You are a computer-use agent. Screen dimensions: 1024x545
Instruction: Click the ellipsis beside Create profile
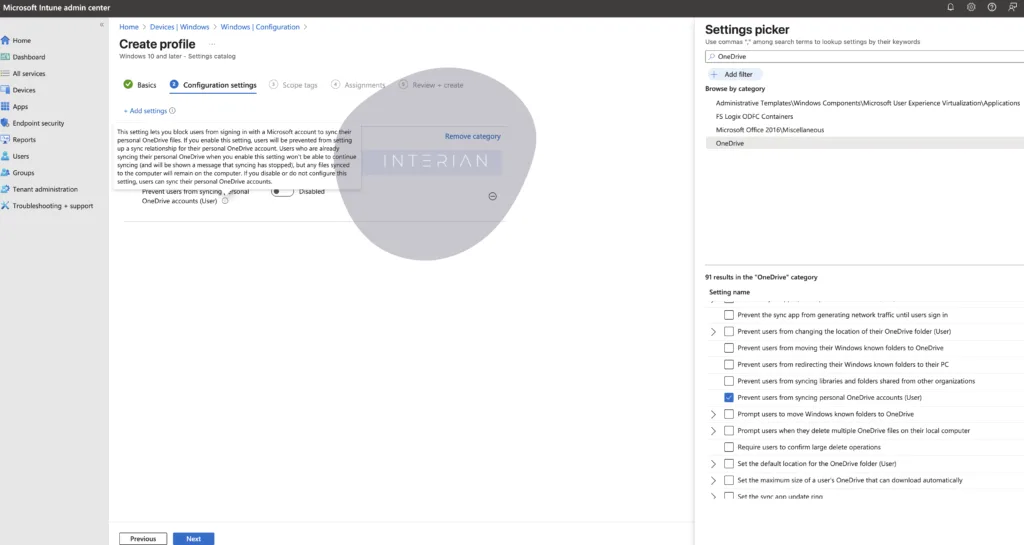tap(212, 44)
